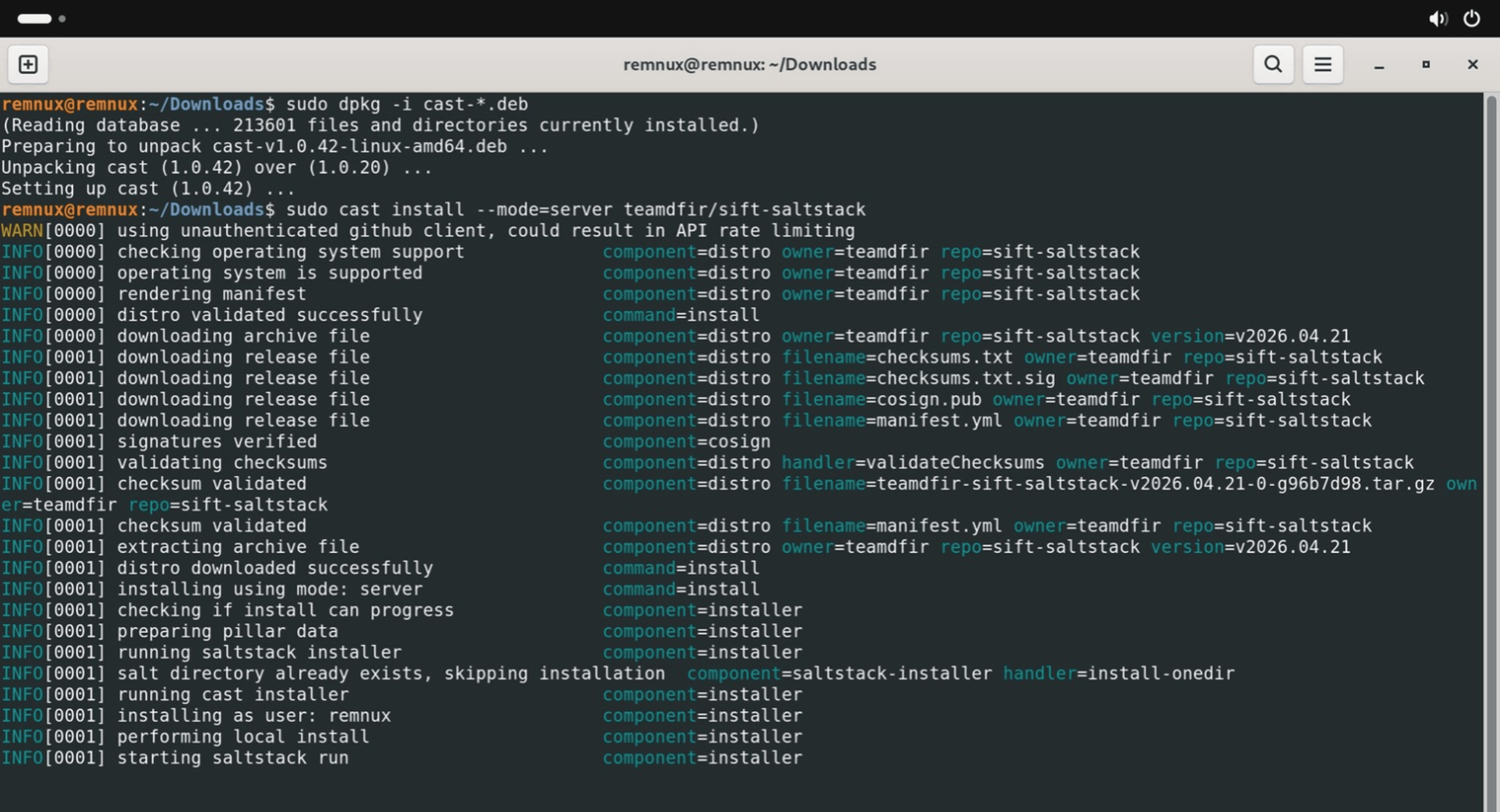Screen dimensions: 1500x812
Task: Open a new terminal tab
Action: (x=28, y=64)
